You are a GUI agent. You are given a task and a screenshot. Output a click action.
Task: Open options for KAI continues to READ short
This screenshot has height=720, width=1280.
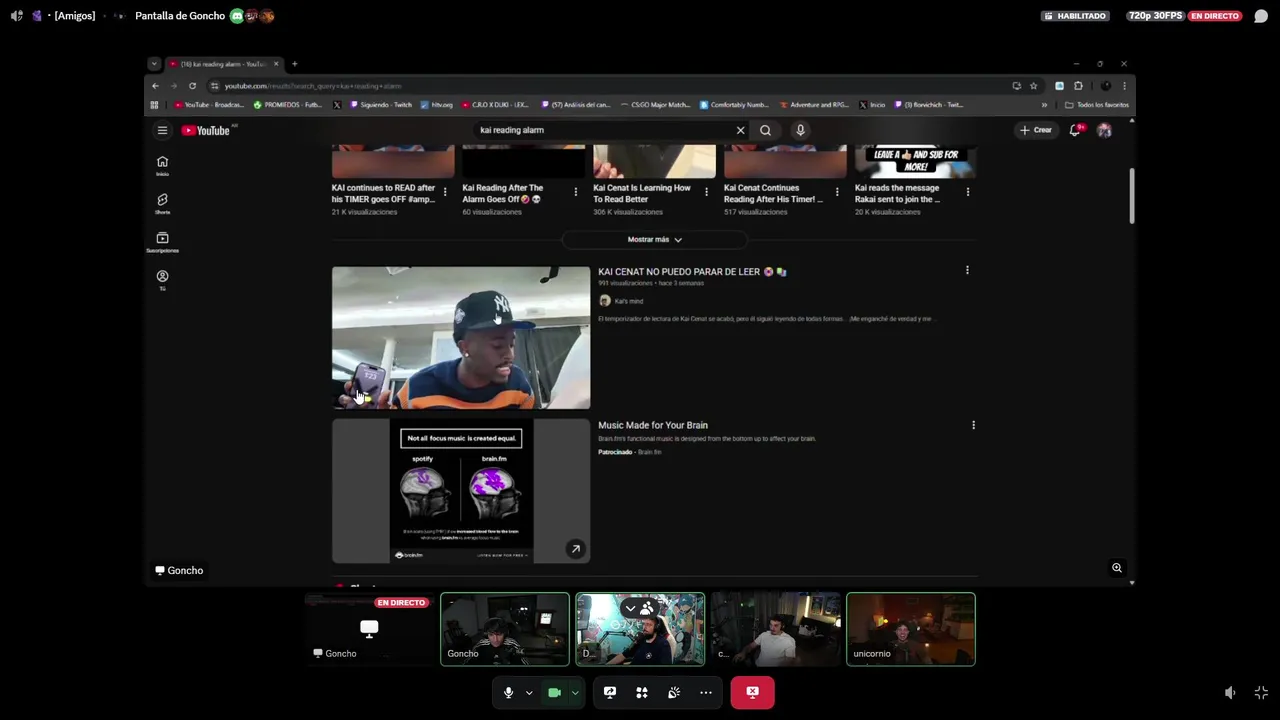click(x=445, y=192)
